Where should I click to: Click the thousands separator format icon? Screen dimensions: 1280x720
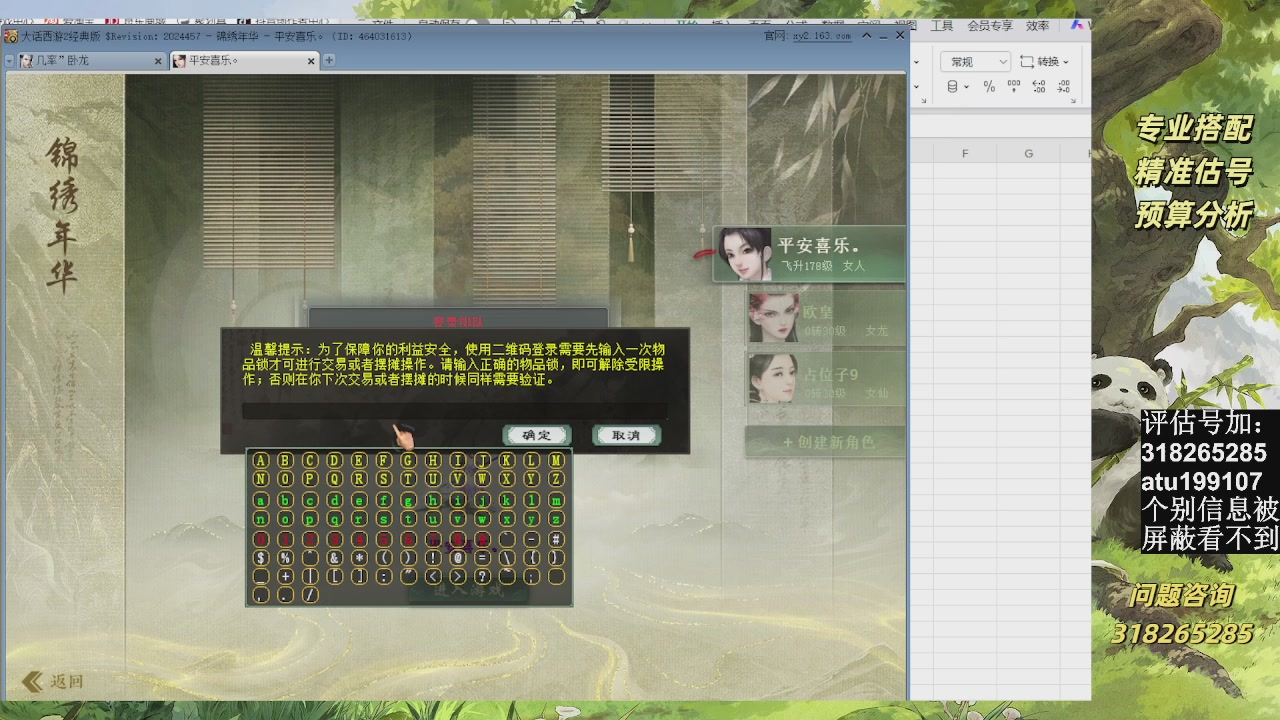tap(1014, 87)
